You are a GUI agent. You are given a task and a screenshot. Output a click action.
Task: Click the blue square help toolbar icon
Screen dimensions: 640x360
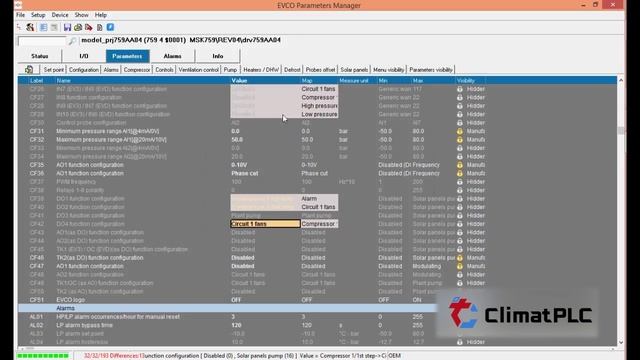110,27
